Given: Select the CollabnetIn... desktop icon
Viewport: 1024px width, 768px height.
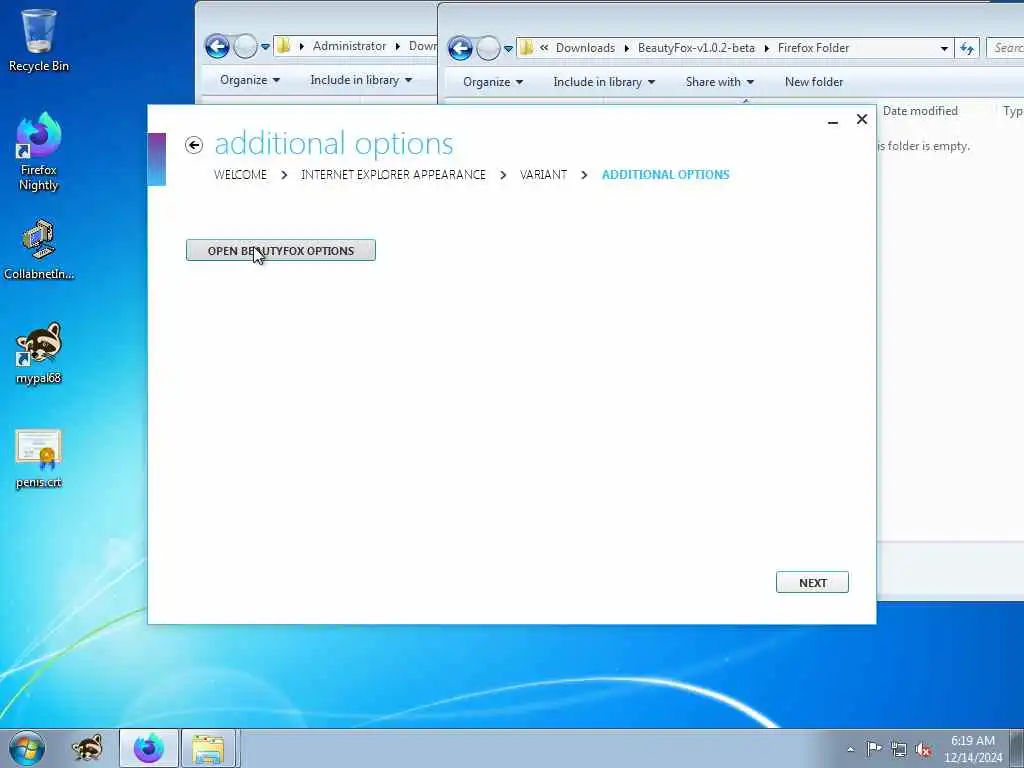Looking at the screenshot, I should coord(39,250).
